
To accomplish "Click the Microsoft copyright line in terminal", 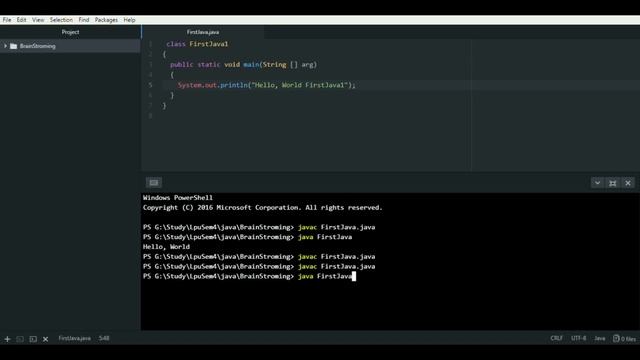I will (x=262, y=207).
